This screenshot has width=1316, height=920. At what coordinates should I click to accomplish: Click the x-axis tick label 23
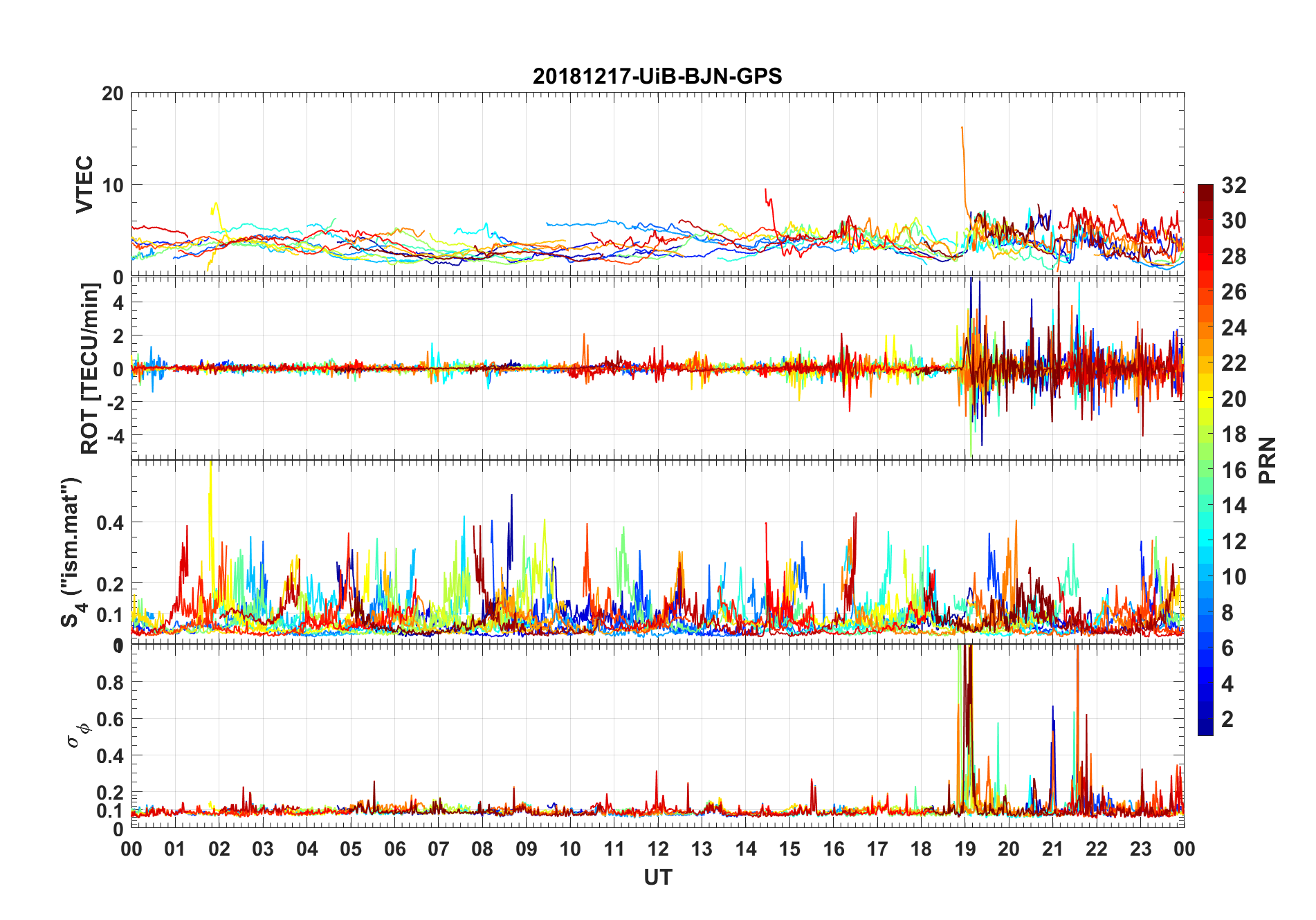pyautogui.click(x=1140, y=849)
